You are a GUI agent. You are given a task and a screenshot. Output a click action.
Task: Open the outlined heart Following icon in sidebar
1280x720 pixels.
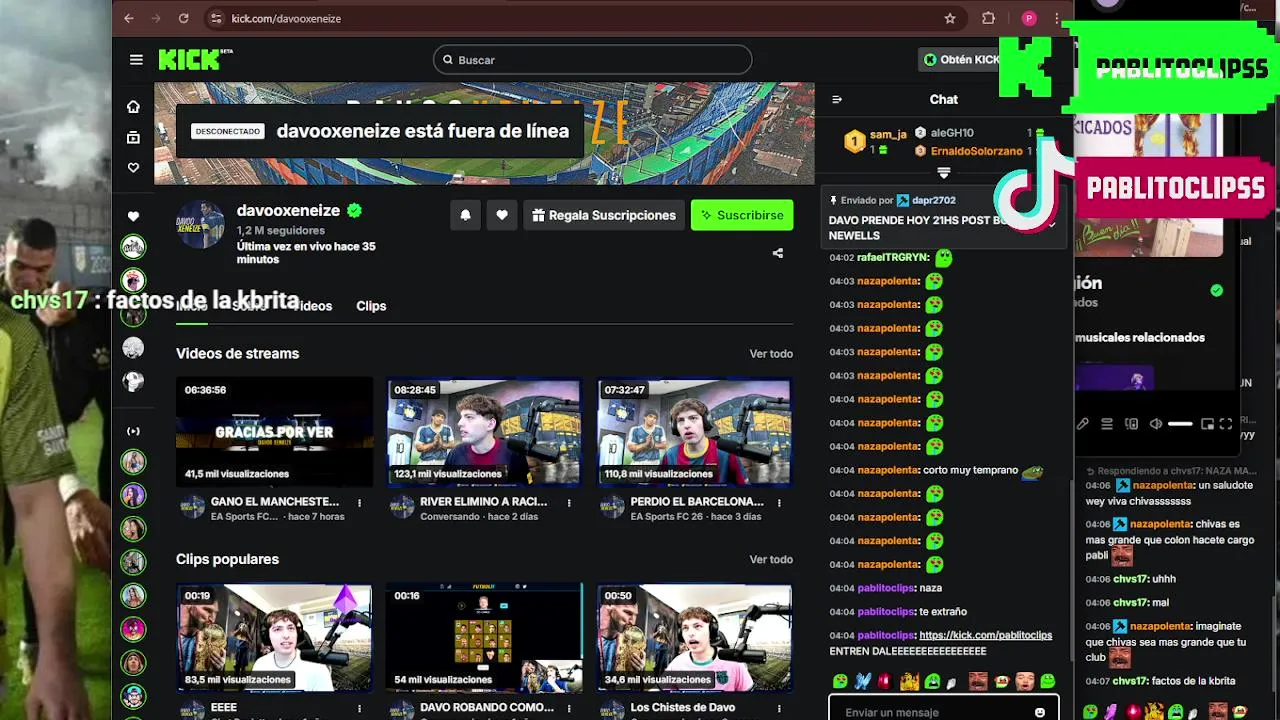(x=133, y=168)
